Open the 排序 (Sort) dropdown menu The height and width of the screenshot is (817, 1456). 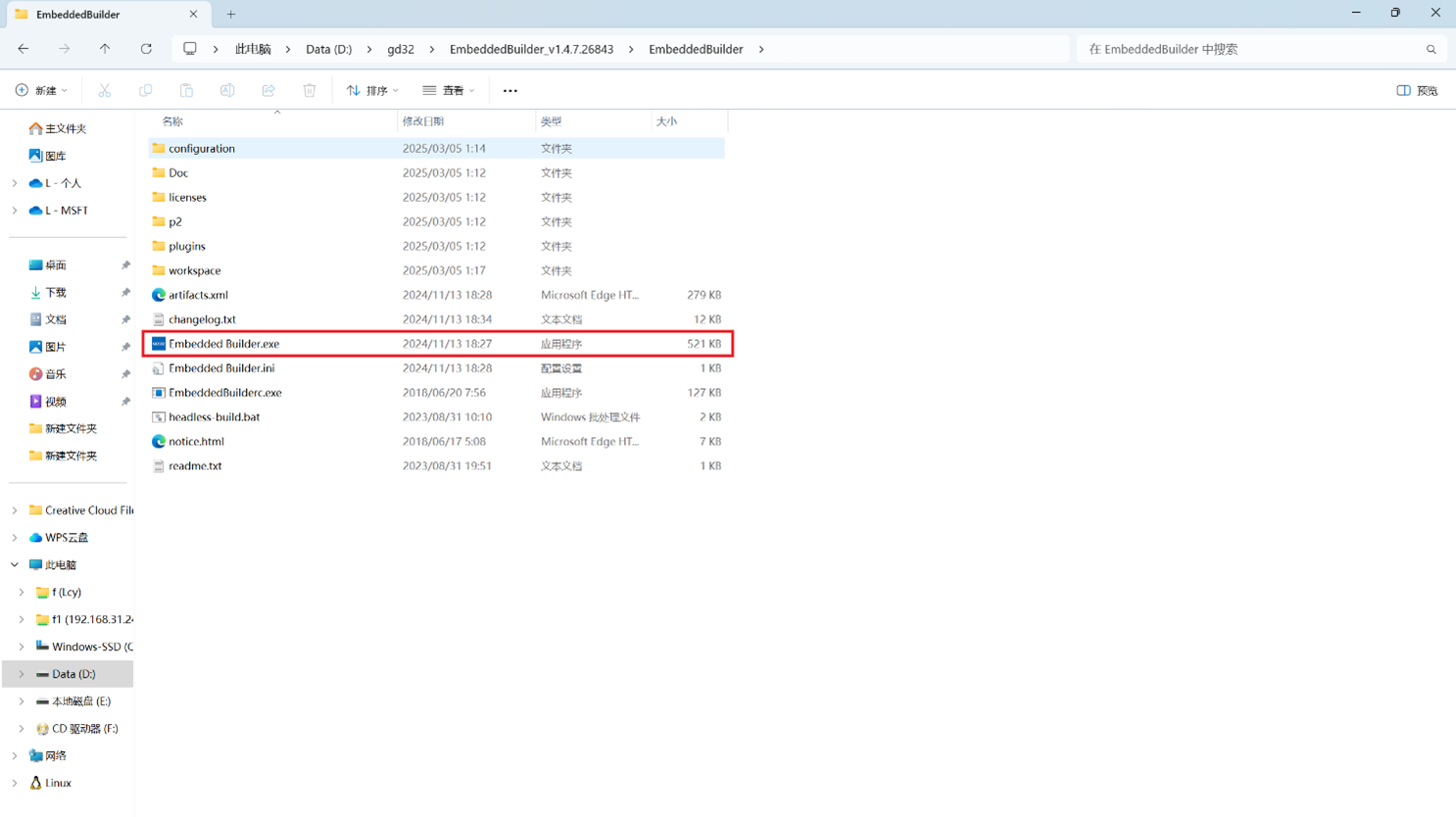point(372,90)
